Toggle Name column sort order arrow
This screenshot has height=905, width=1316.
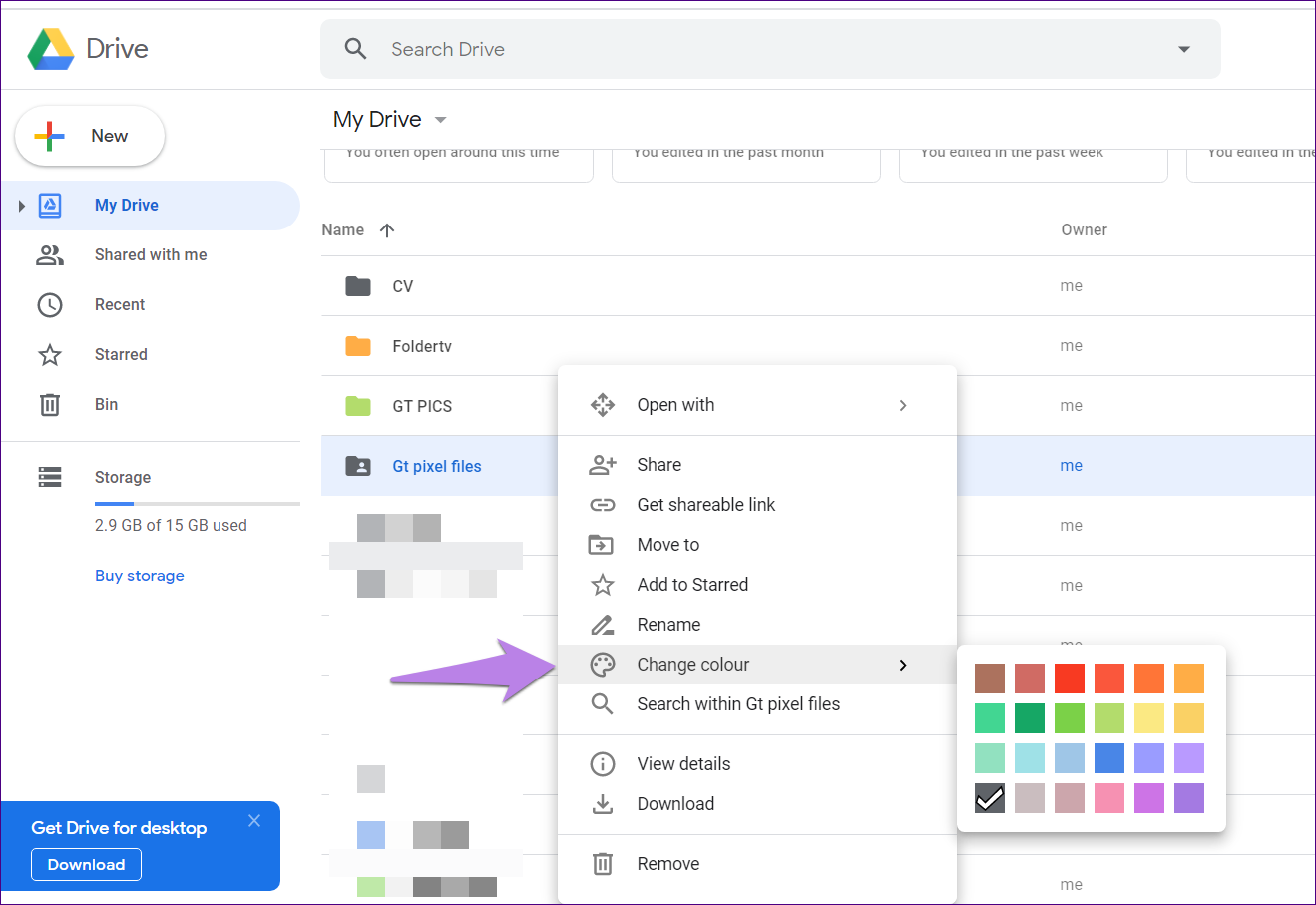click(388, 229)
